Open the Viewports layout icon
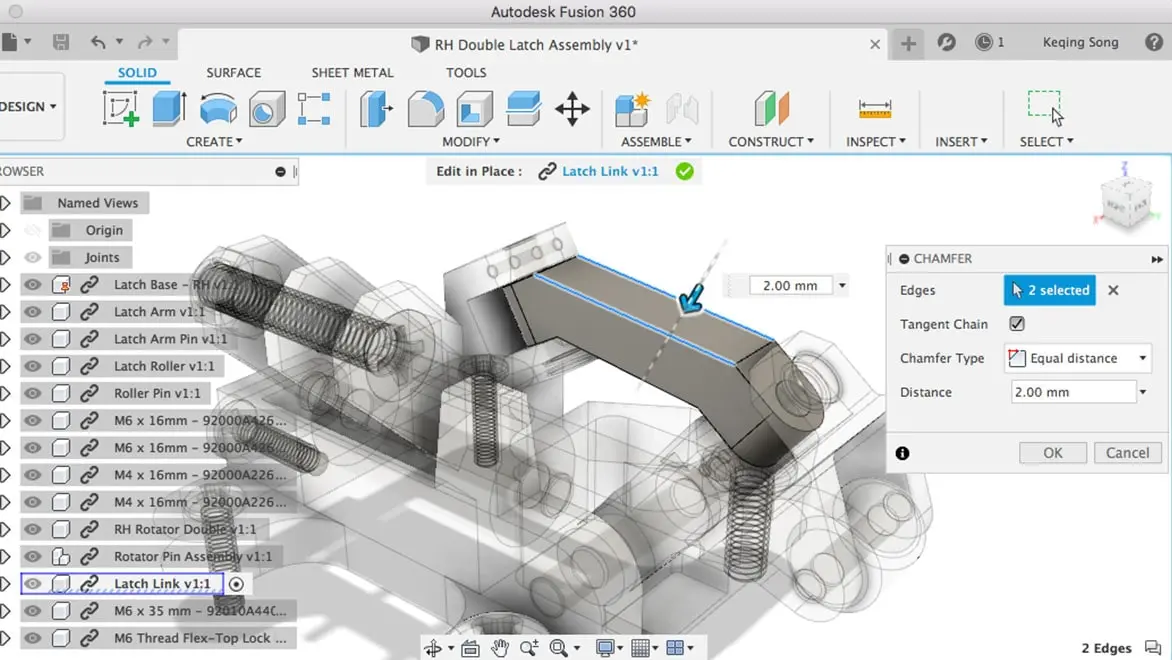 tap(675, 648)
